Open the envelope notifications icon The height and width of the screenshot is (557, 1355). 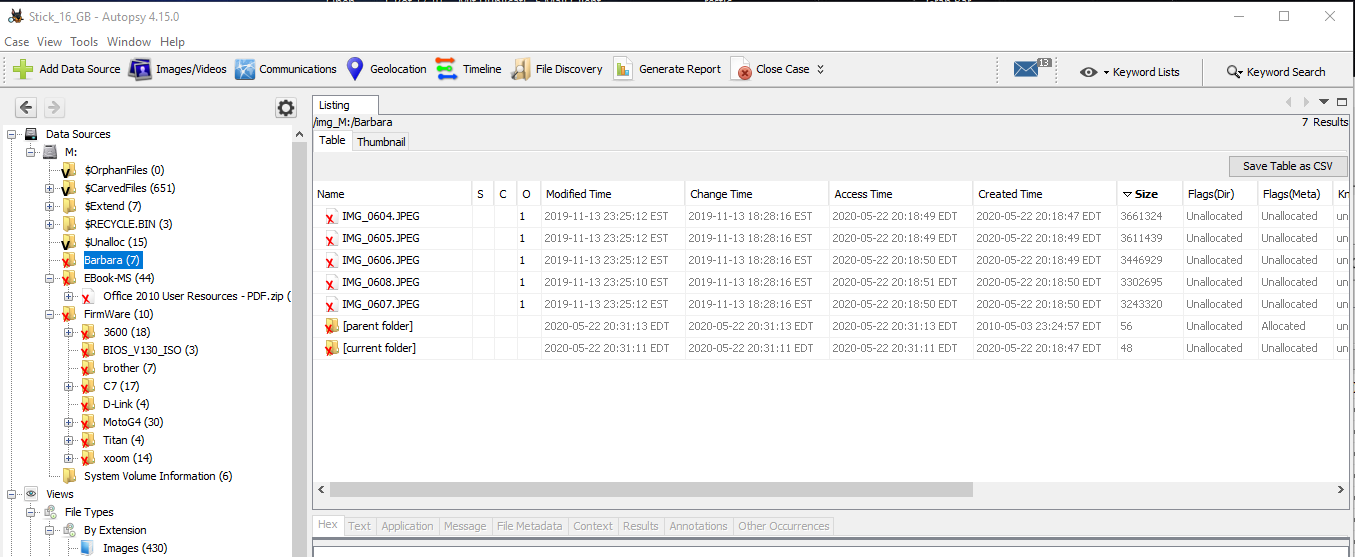click(1026, 69)
